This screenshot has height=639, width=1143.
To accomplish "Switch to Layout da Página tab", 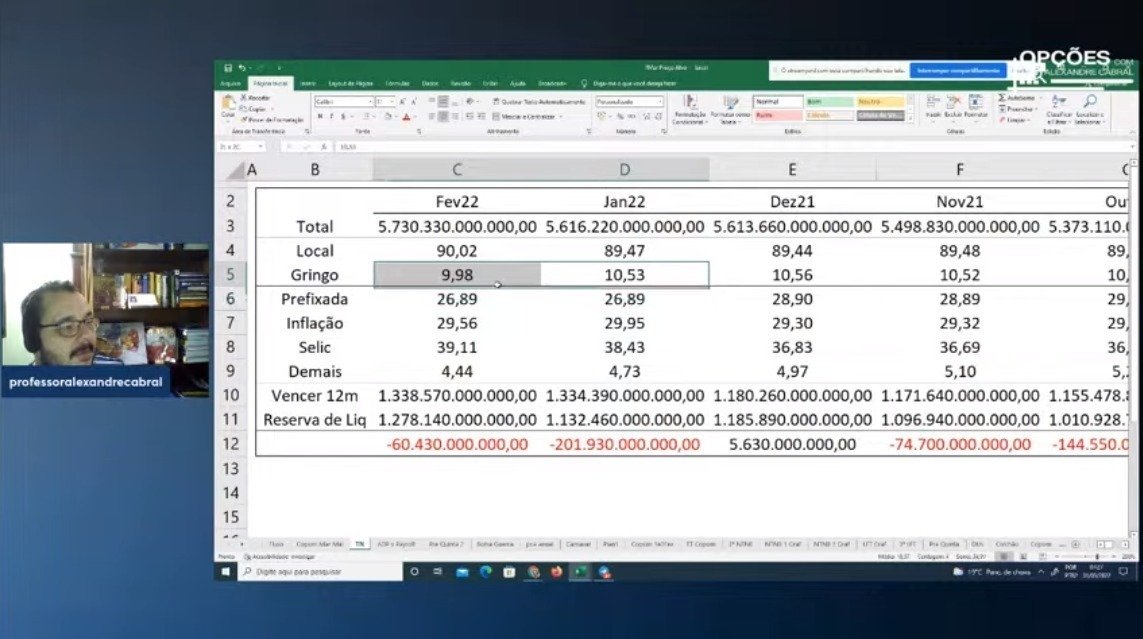I will point(351,84).
